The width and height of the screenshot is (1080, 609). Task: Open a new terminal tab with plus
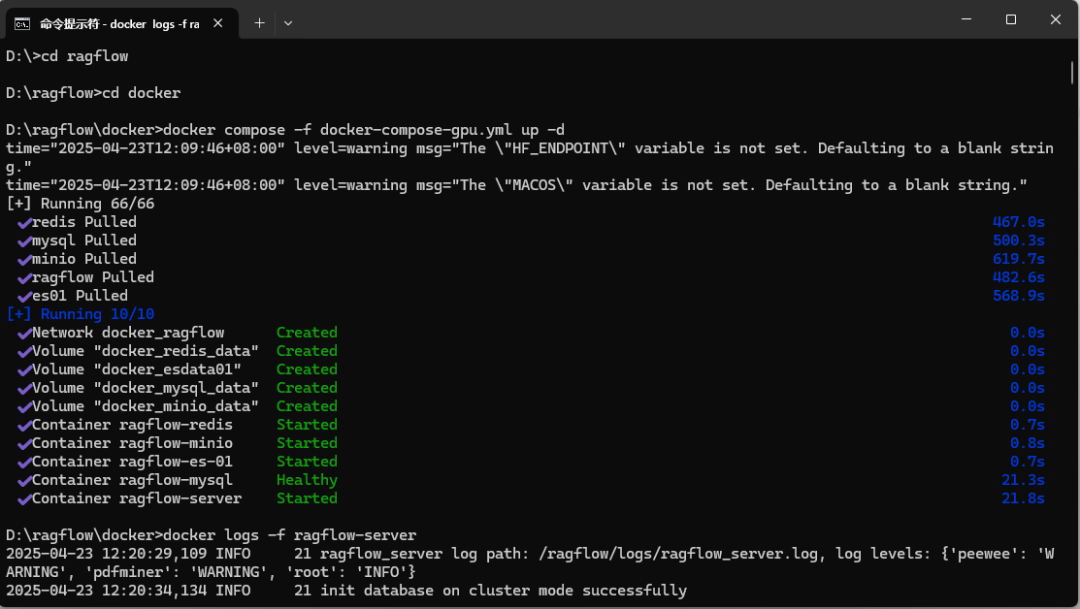(259, 23)
